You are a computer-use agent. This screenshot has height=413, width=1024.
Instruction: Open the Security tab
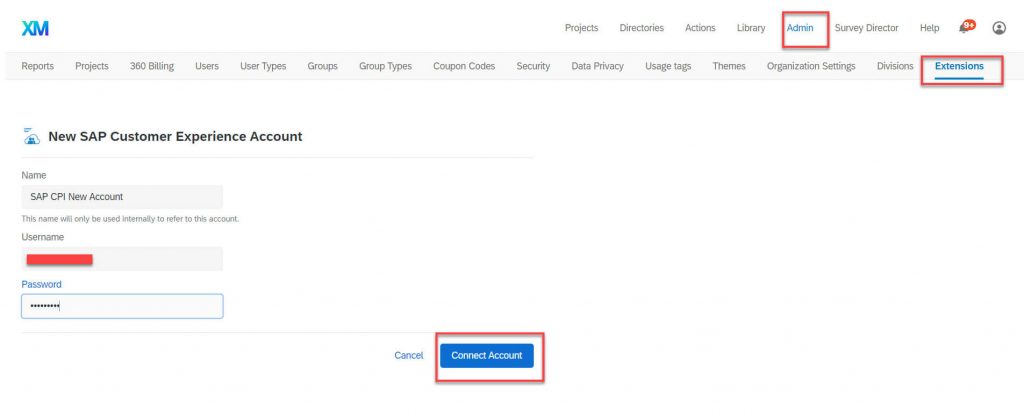pos(533,66)
